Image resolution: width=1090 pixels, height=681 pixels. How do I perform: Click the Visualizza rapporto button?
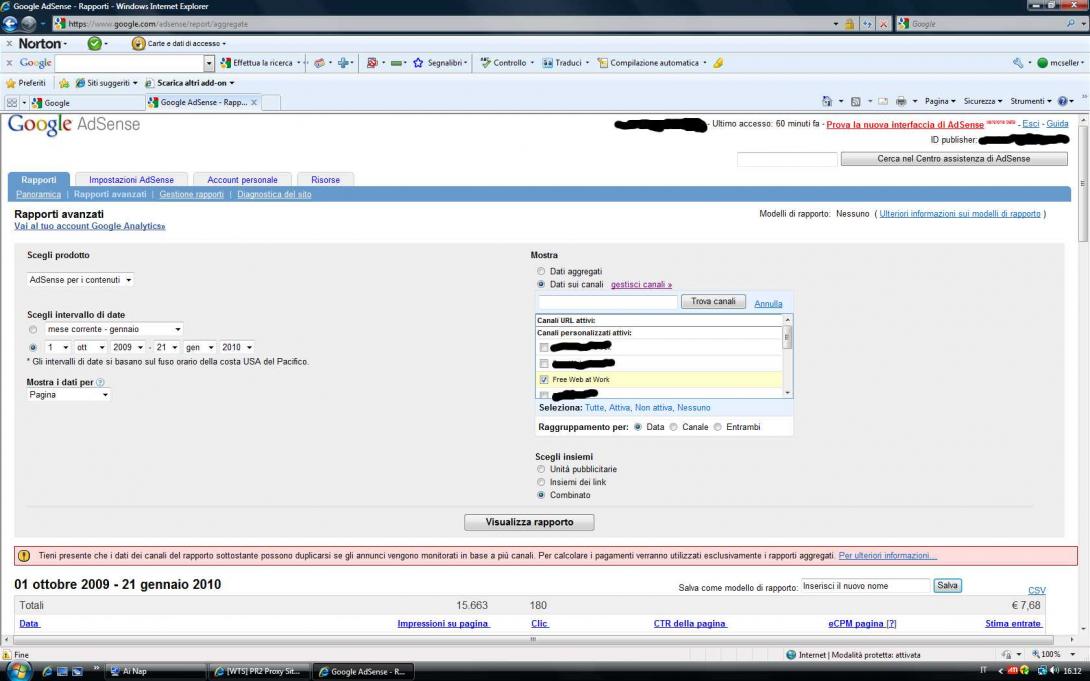coord(529,522)
